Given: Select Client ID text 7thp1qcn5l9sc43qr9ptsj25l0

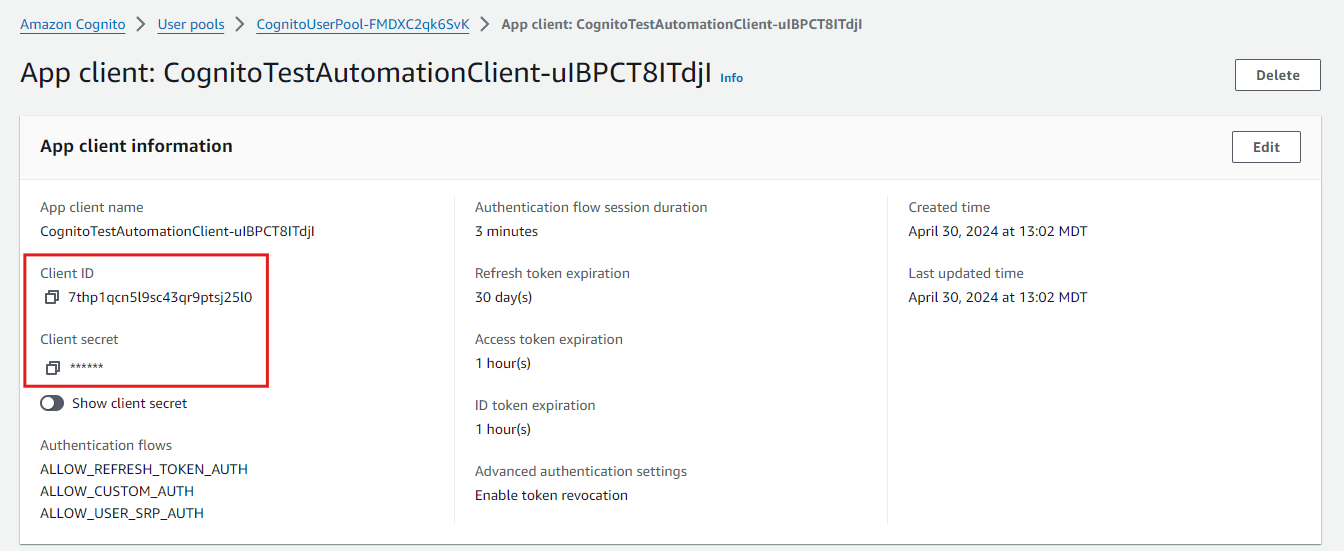Looking at the screenshot, I should (x=160, y=297).
